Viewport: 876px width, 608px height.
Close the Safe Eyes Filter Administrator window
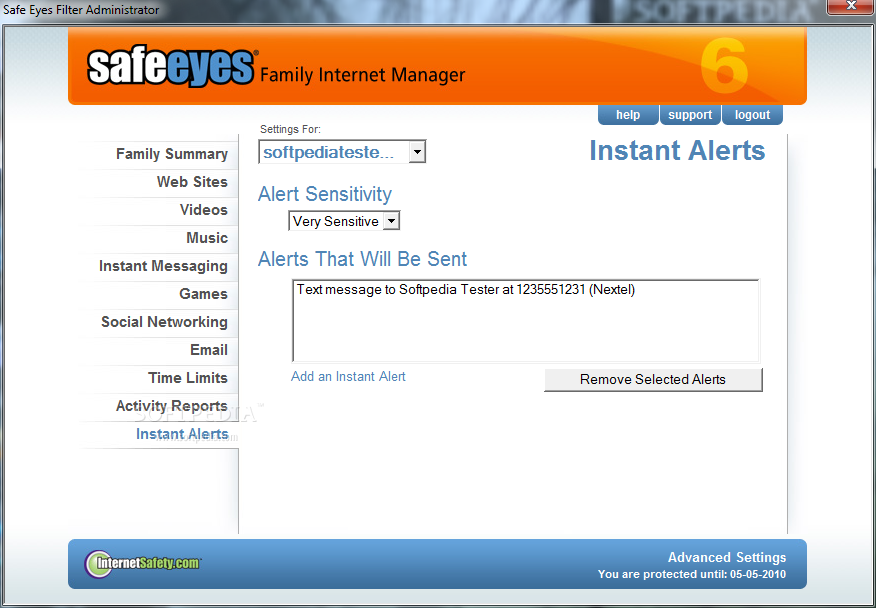[851, 6]
